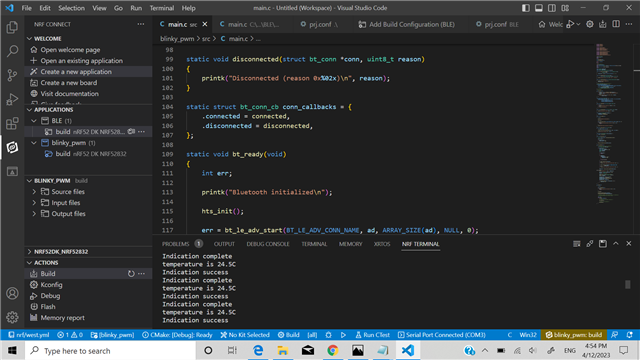Open Source Control view in activity bar

click(12, 75)
